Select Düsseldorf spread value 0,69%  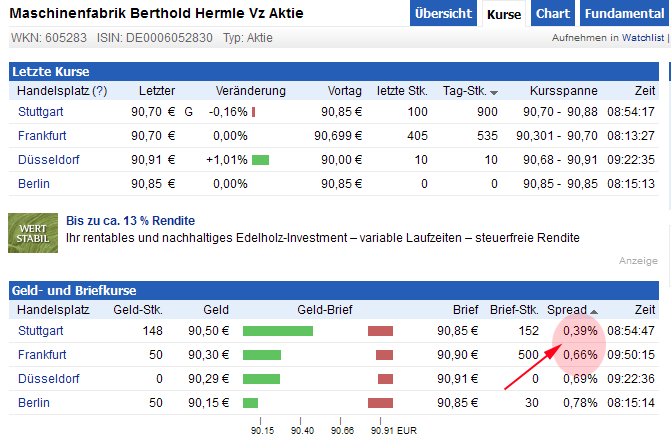(x=580, y=379)
